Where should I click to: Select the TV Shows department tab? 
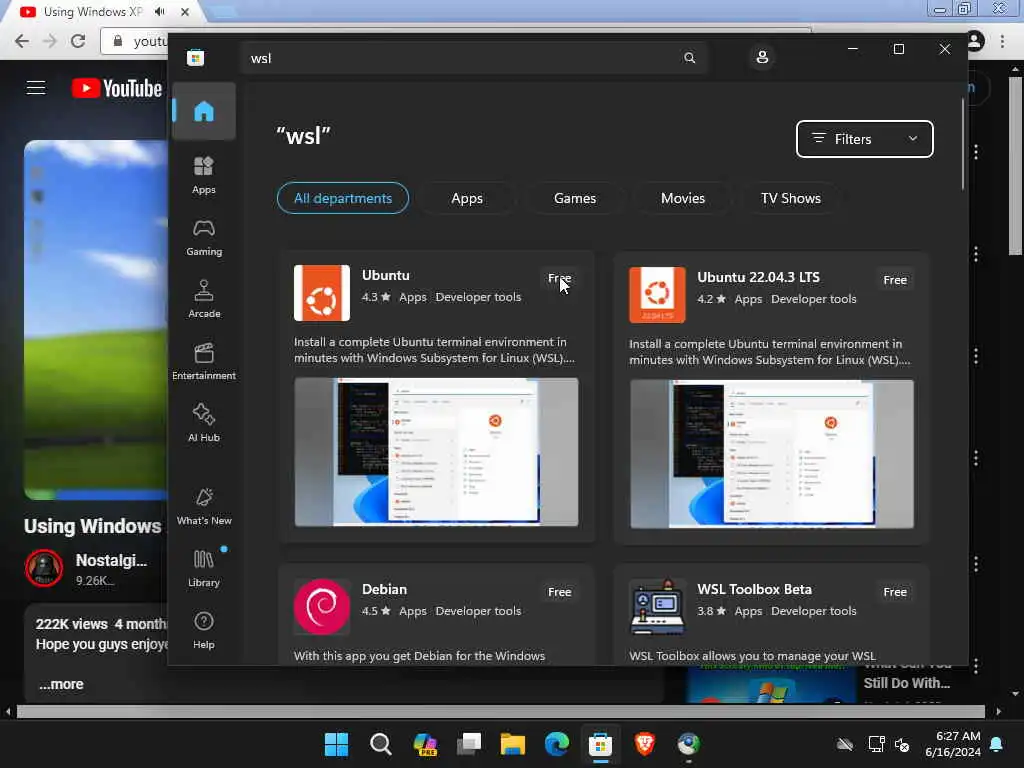point(790,198)
